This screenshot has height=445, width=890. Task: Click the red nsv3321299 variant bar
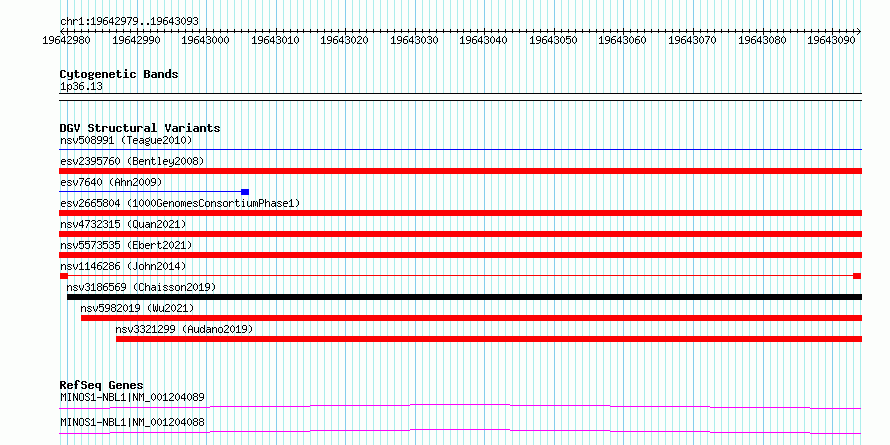click(489, 339)
